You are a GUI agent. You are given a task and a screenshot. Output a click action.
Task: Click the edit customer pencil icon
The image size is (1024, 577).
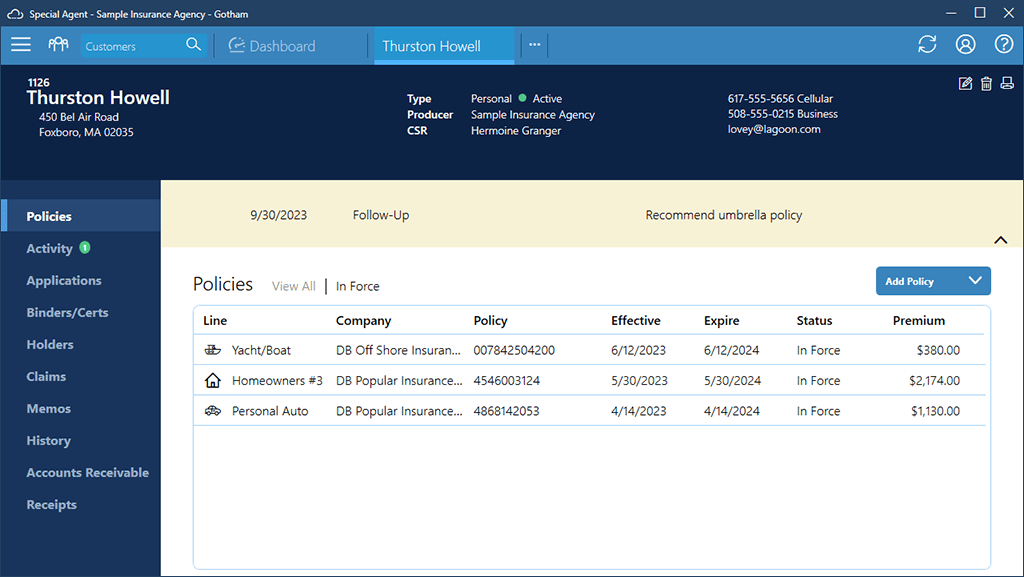[965, 83]
